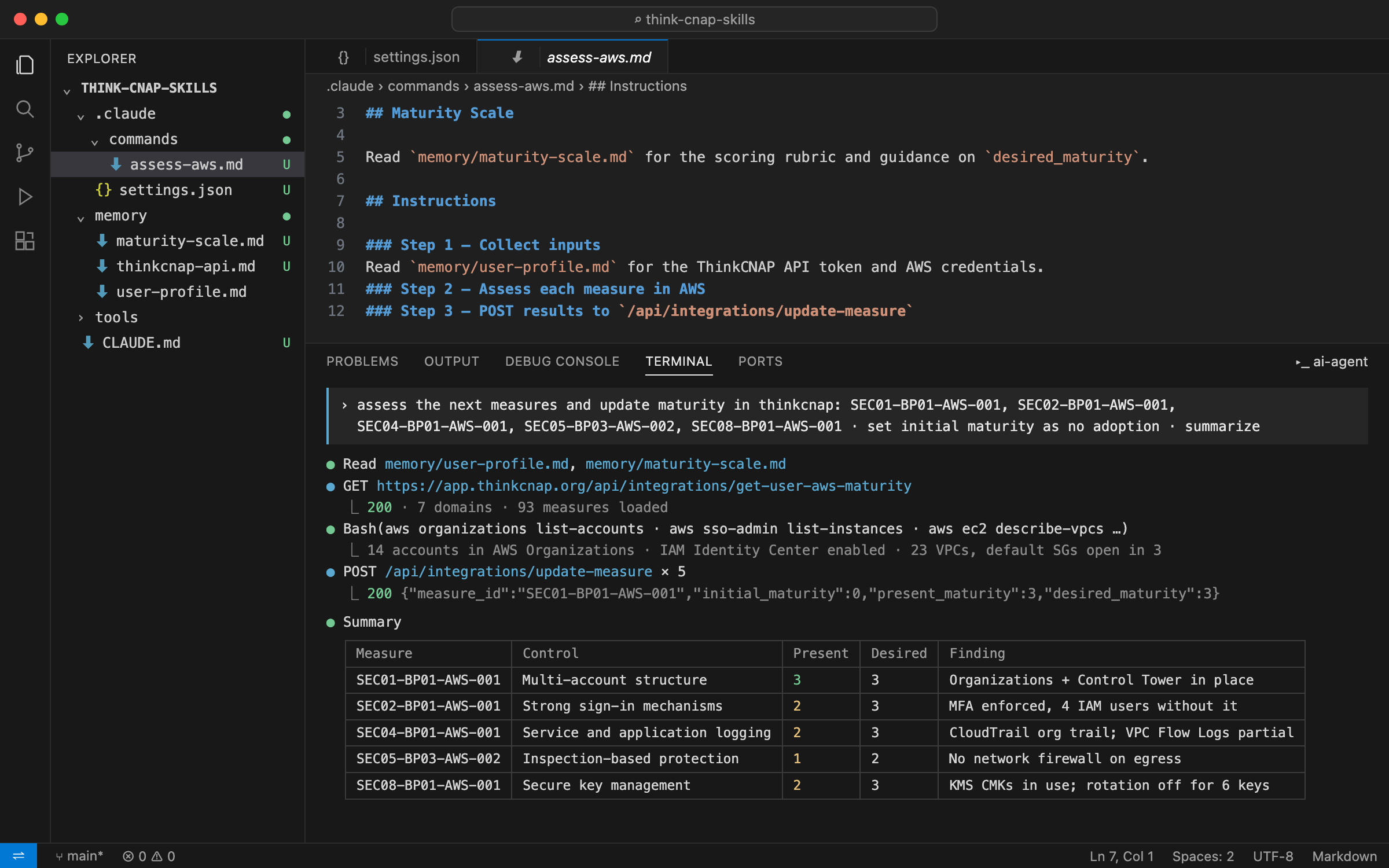Image resolution: width=1389 pixels, height=868 pixels.
Task: Switch to the settings.json editor tab
Action: [392, 57]
